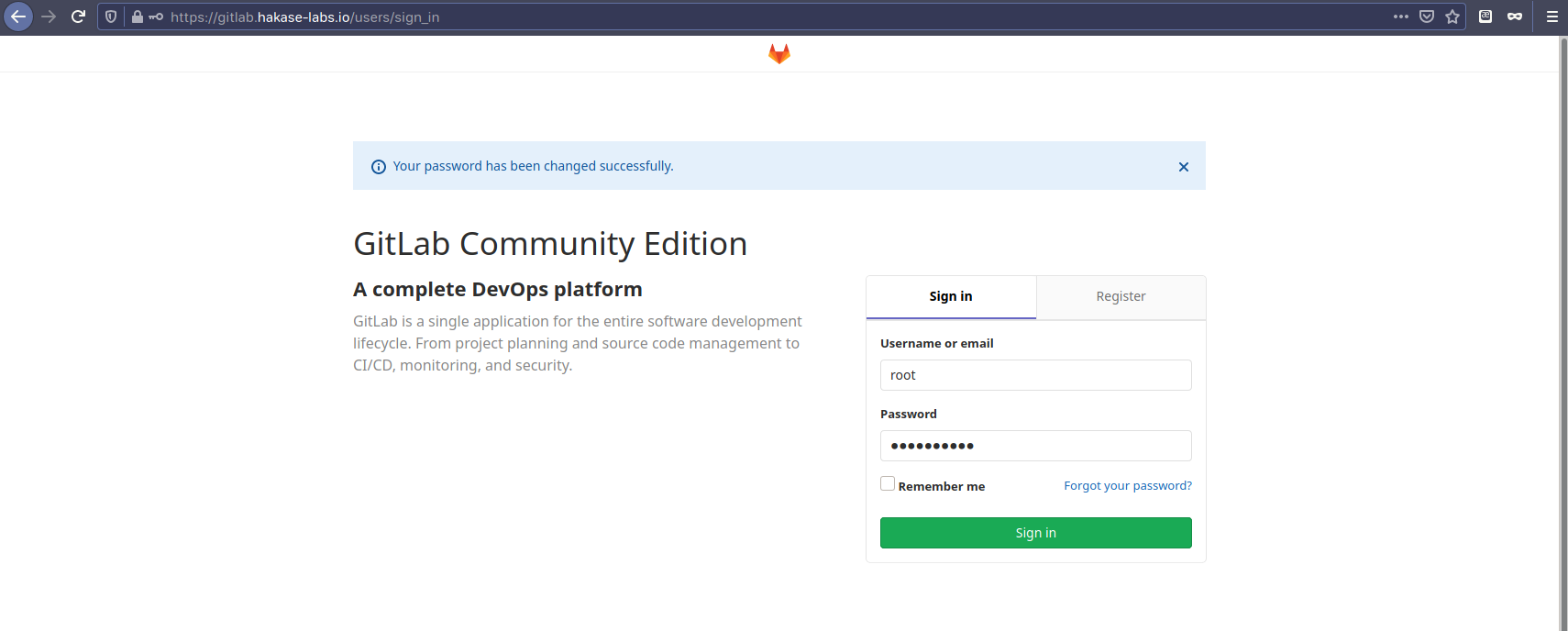Focus the Username or email field
This screenshot has width=1568, height=631.
coord(1036,375)
